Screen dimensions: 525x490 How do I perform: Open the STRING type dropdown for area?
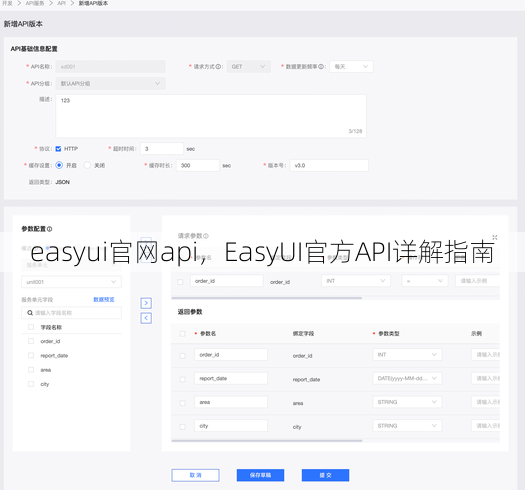(407, 402)
